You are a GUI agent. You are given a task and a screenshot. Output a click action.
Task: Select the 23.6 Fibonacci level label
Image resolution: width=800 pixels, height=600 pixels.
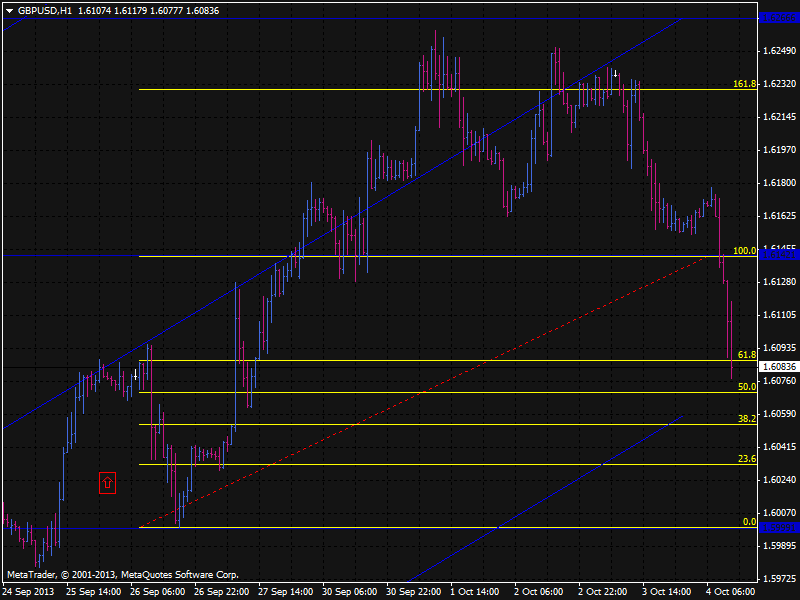[x=745, y=459]
